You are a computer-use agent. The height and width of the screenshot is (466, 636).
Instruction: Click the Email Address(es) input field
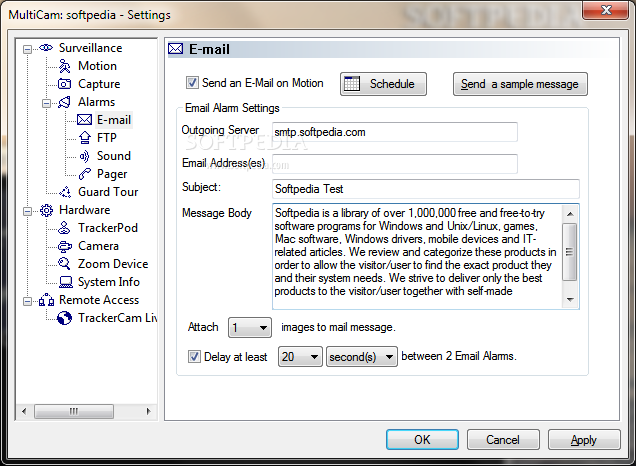tap(395, 164)
